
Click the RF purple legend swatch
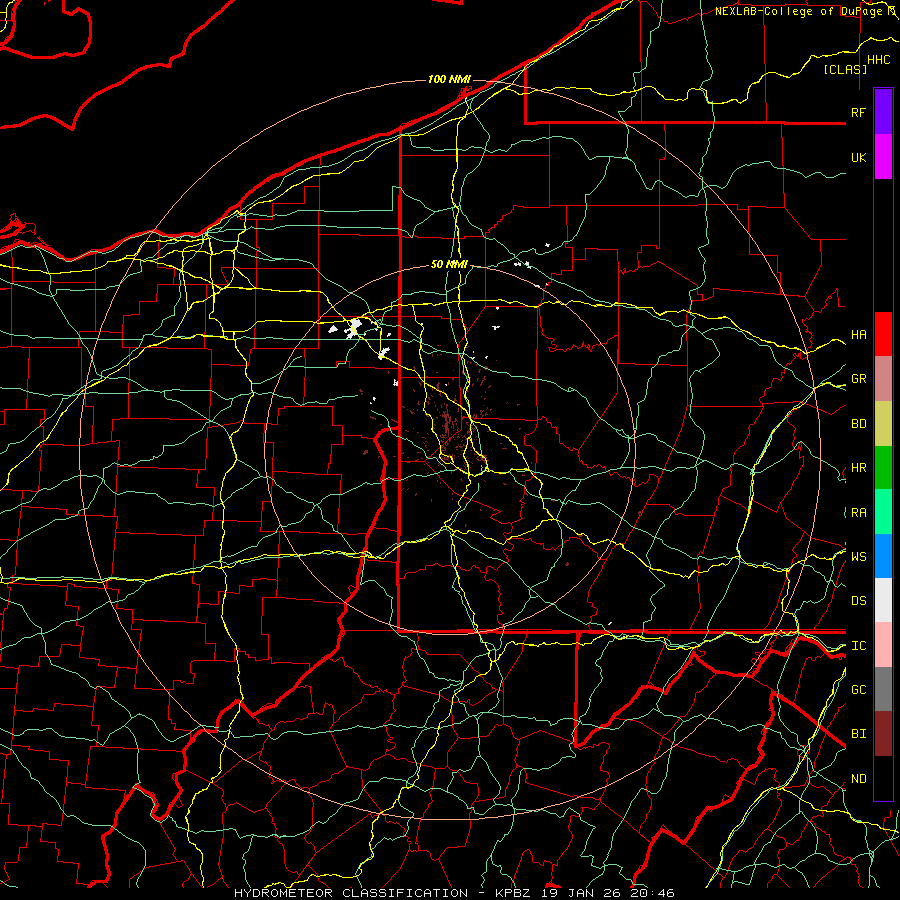883,112
